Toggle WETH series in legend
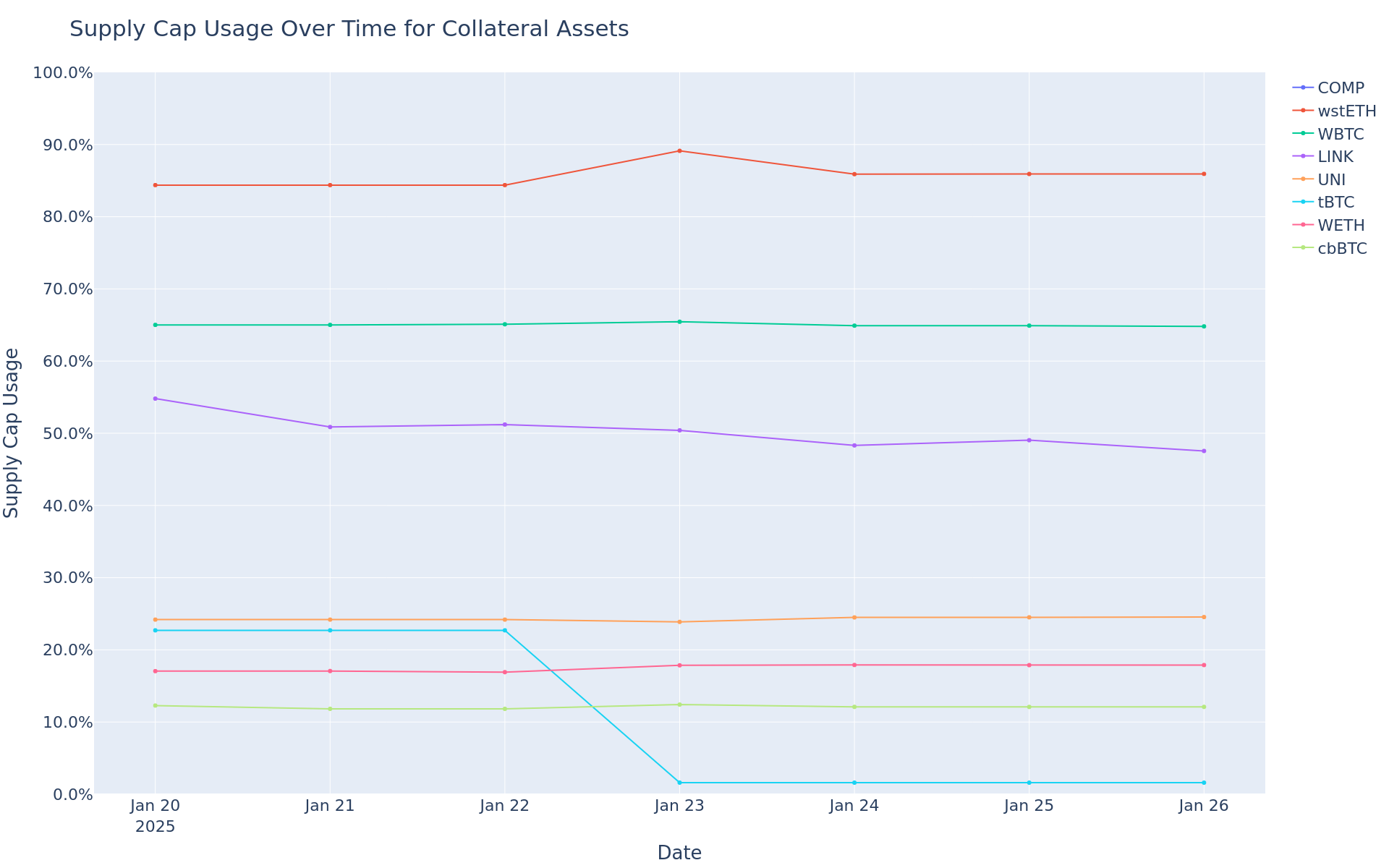 tap(1341, 226)
